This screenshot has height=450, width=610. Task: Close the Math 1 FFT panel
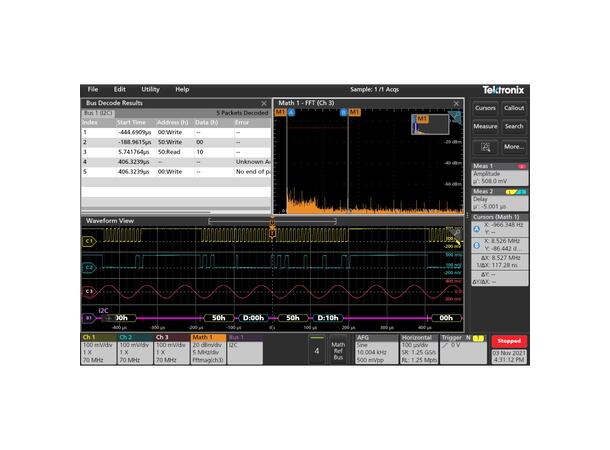point(456,103)
